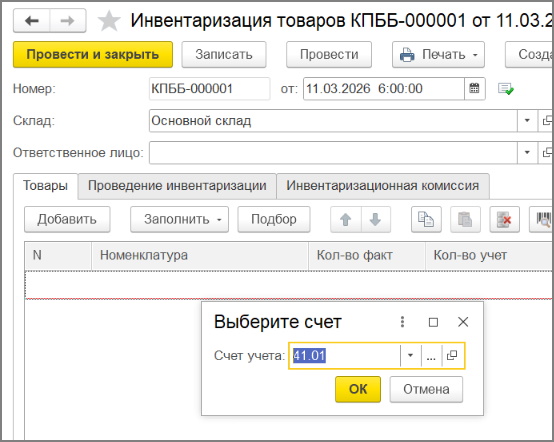554x442 pixels.
Task: Open the barcode search icon
Action: (x=542, y=219)
